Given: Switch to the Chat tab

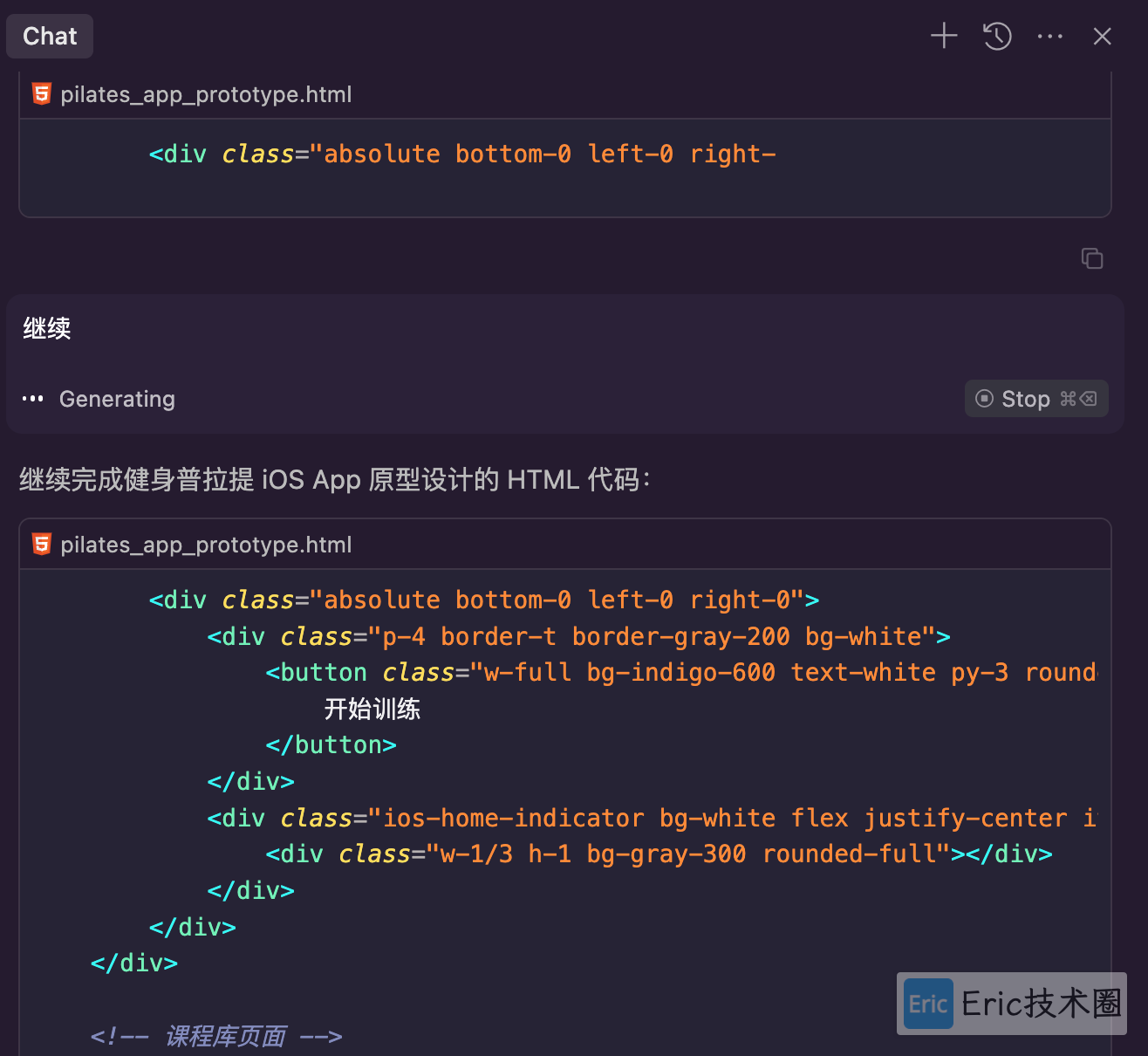Looking at the screenshot, I should (50, 36).
